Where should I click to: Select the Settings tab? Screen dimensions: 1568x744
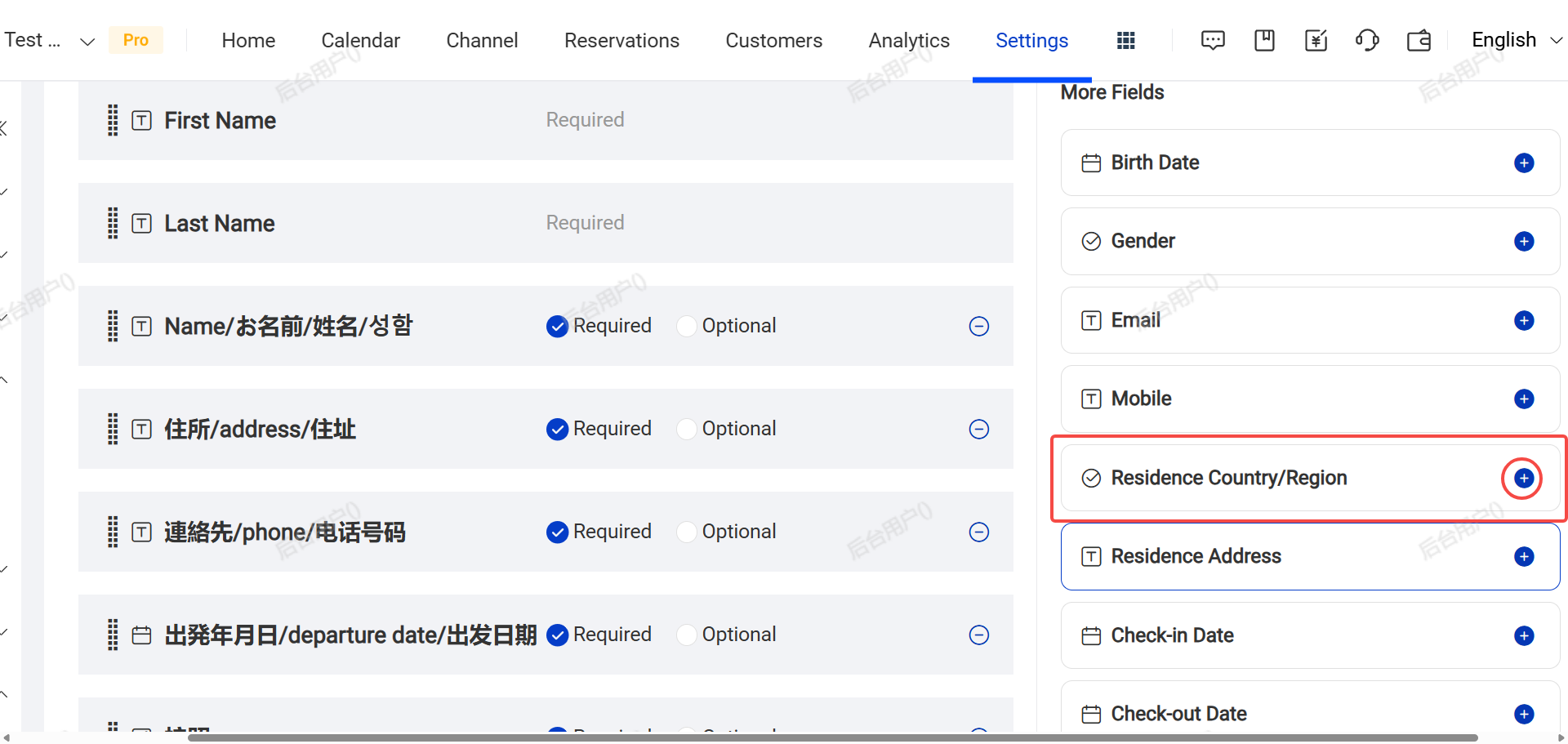click(x=1031, y=40)
